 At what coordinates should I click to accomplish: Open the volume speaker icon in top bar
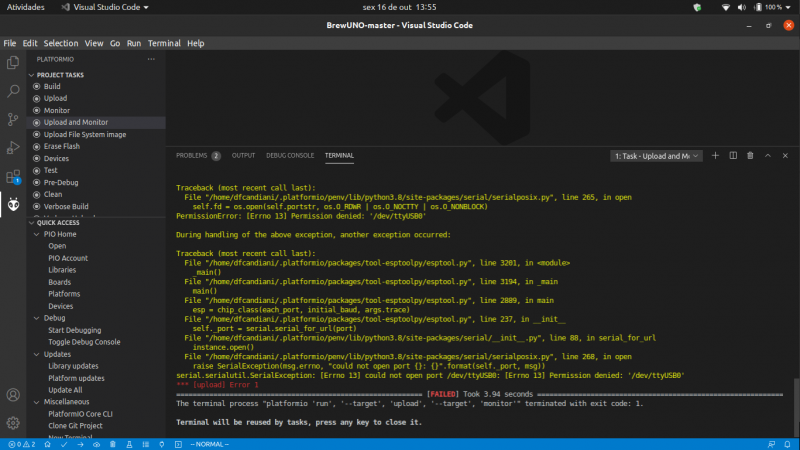click(741, 7)
